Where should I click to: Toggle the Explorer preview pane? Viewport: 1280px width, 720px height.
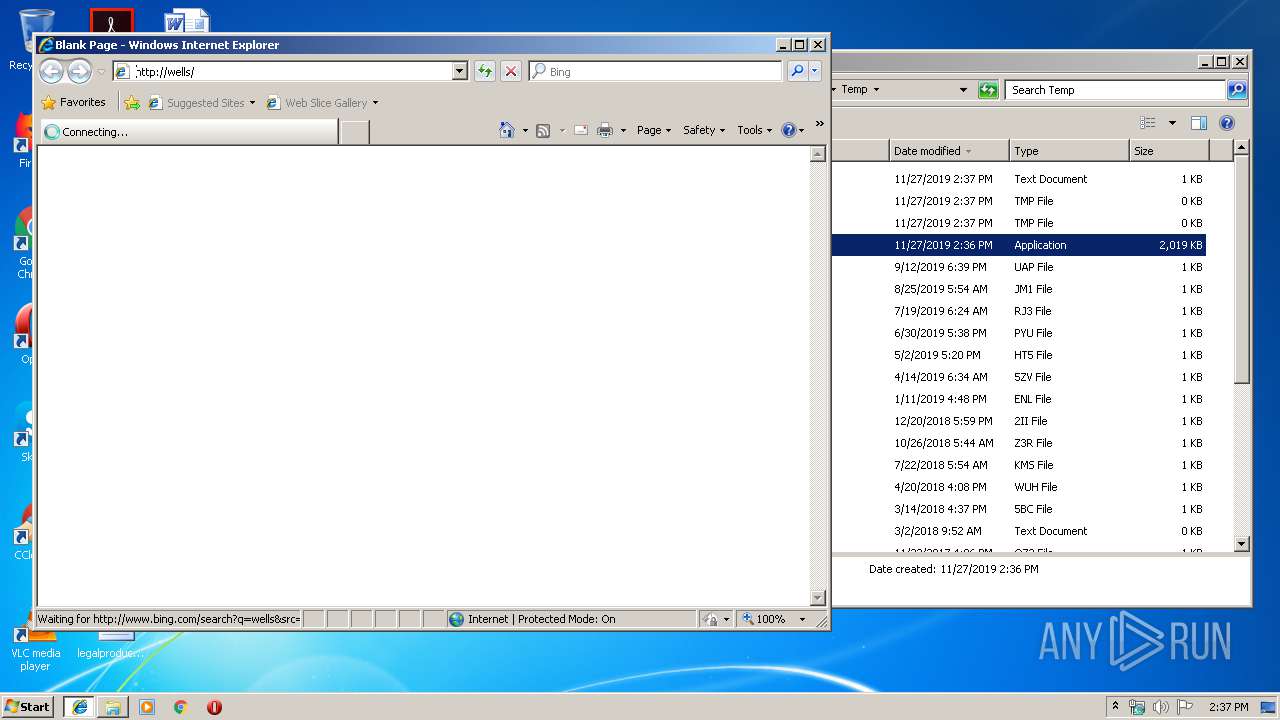click(1199, 123)
